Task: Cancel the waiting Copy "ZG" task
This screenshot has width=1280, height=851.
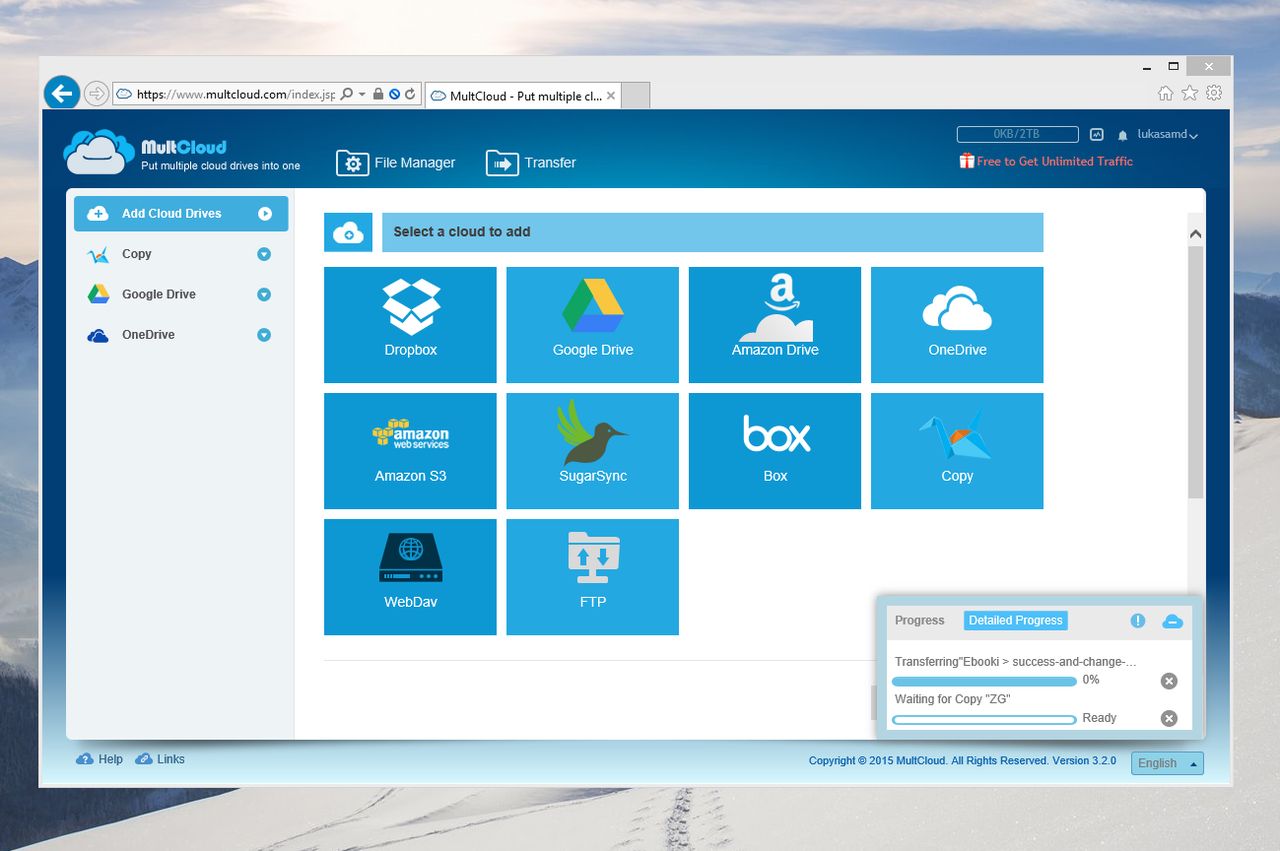Action: pos(1169,718)
